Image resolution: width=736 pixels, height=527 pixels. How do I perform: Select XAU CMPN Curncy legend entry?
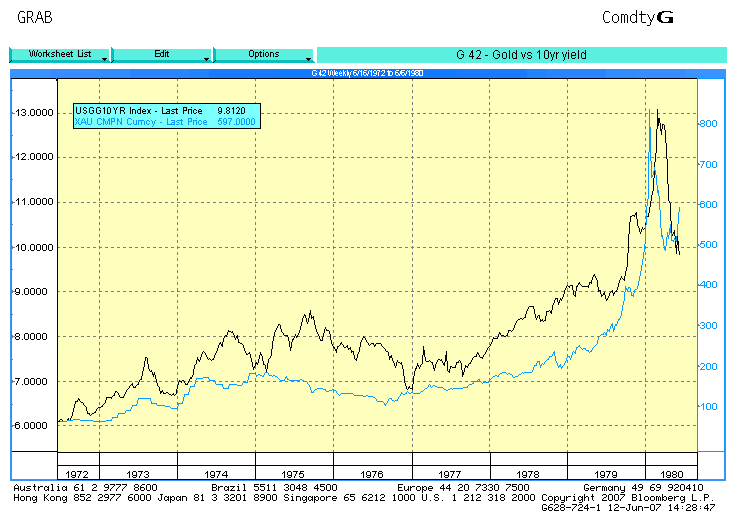pyautogui.click(x=140, y=121)
